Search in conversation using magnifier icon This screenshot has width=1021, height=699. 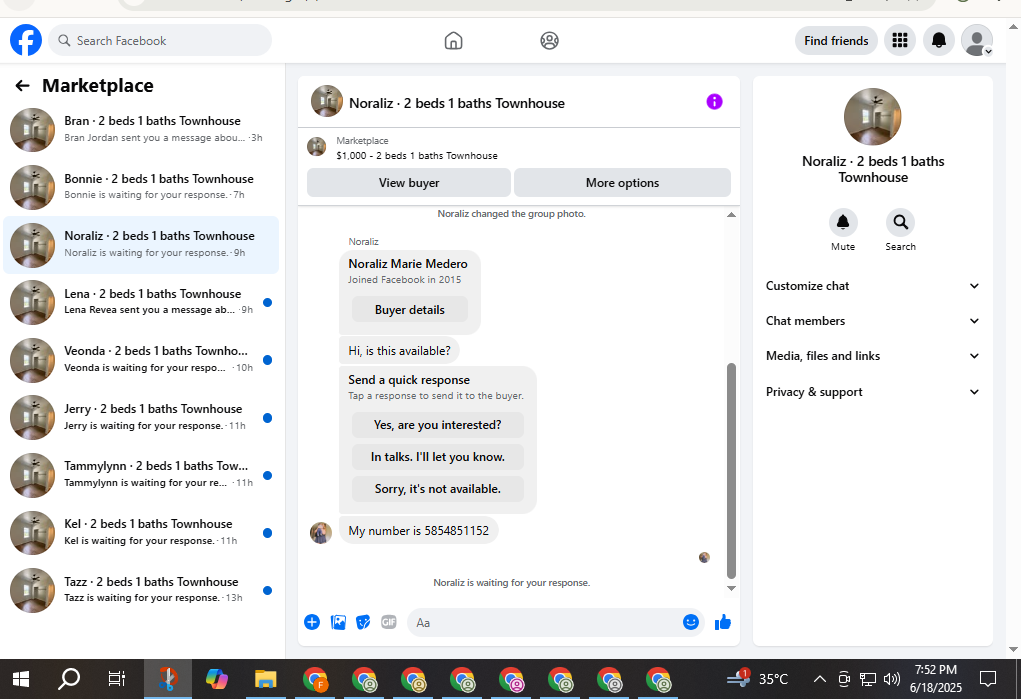(x=901, y=223)
